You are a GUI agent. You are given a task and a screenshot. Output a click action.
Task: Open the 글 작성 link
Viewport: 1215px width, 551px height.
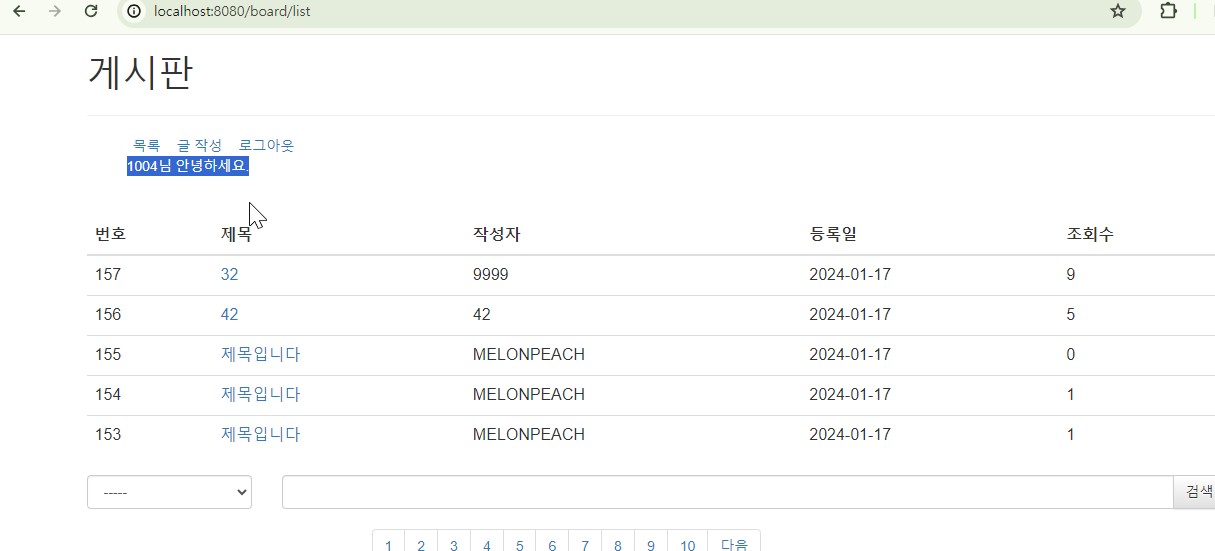click(199, 145)
